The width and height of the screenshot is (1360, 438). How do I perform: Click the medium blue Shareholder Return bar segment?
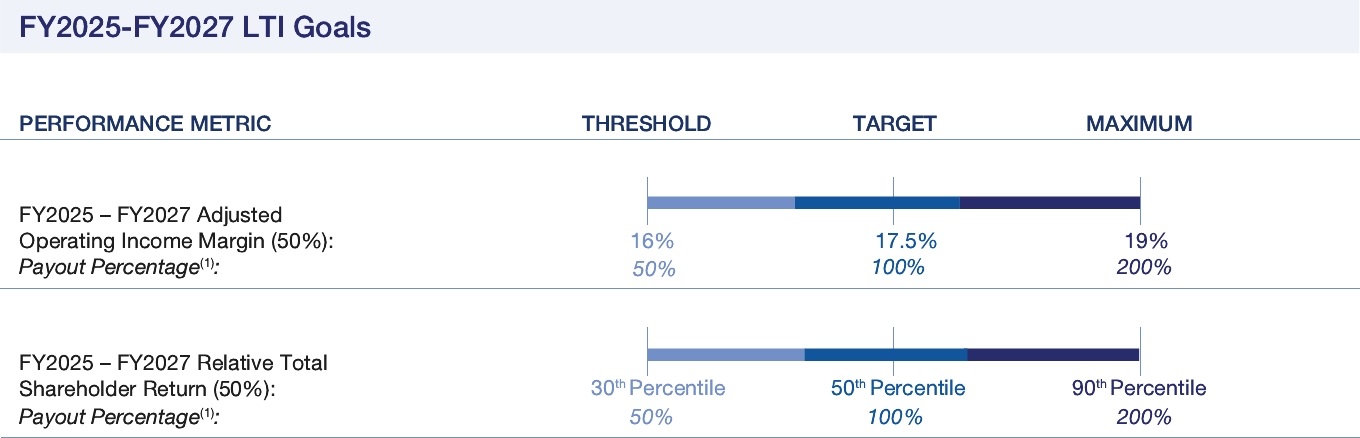(x=886, y=354)
